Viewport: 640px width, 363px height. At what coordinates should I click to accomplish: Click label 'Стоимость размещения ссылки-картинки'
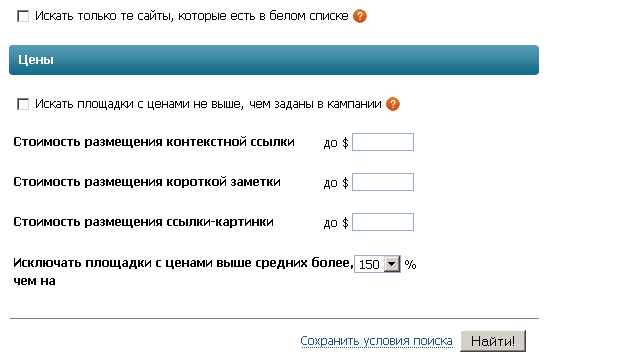click(x=143, y=222)
